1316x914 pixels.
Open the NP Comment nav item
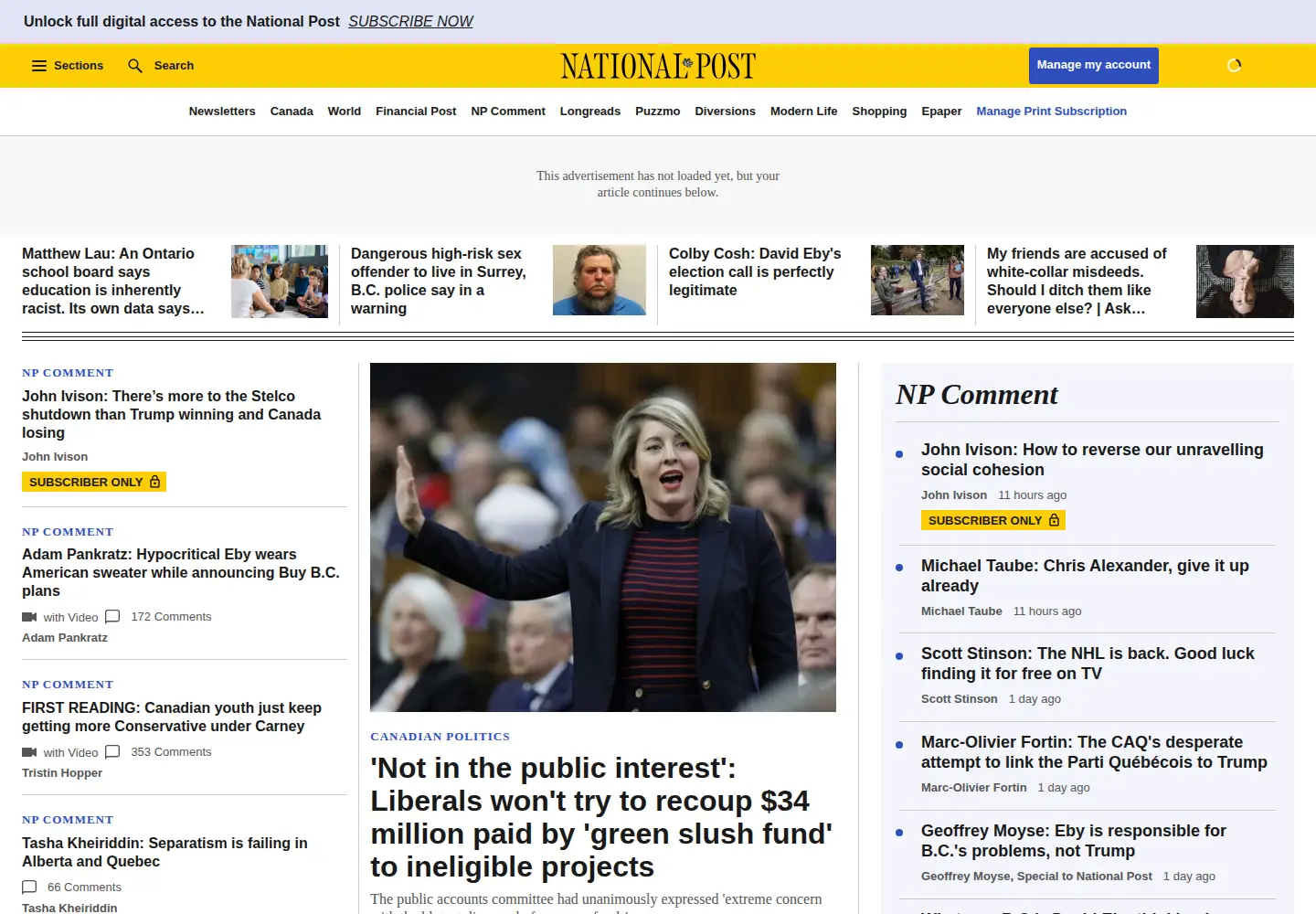(508, 112)
